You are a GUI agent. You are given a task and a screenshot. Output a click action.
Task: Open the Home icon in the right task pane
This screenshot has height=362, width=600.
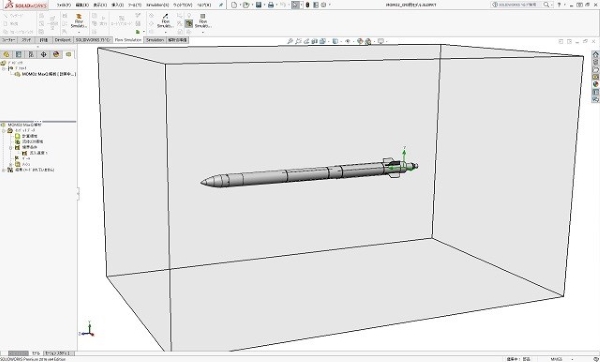pos(595,55)
